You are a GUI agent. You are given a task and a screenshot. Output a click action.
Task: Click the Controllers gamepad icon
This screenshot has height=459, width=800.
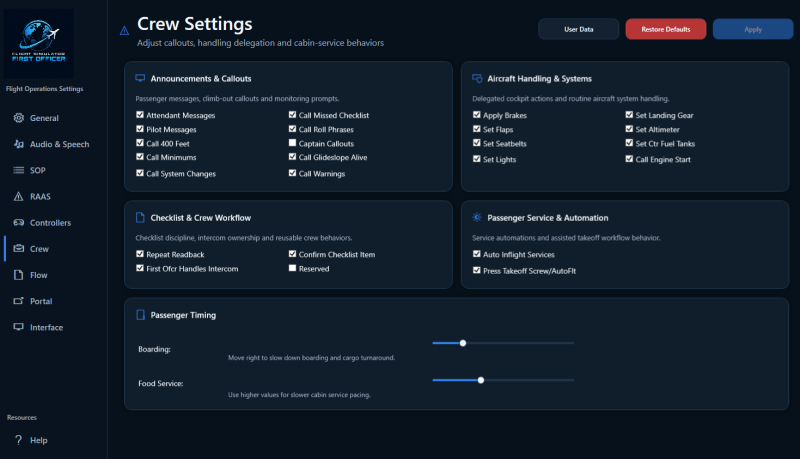[x=18, y=222]
